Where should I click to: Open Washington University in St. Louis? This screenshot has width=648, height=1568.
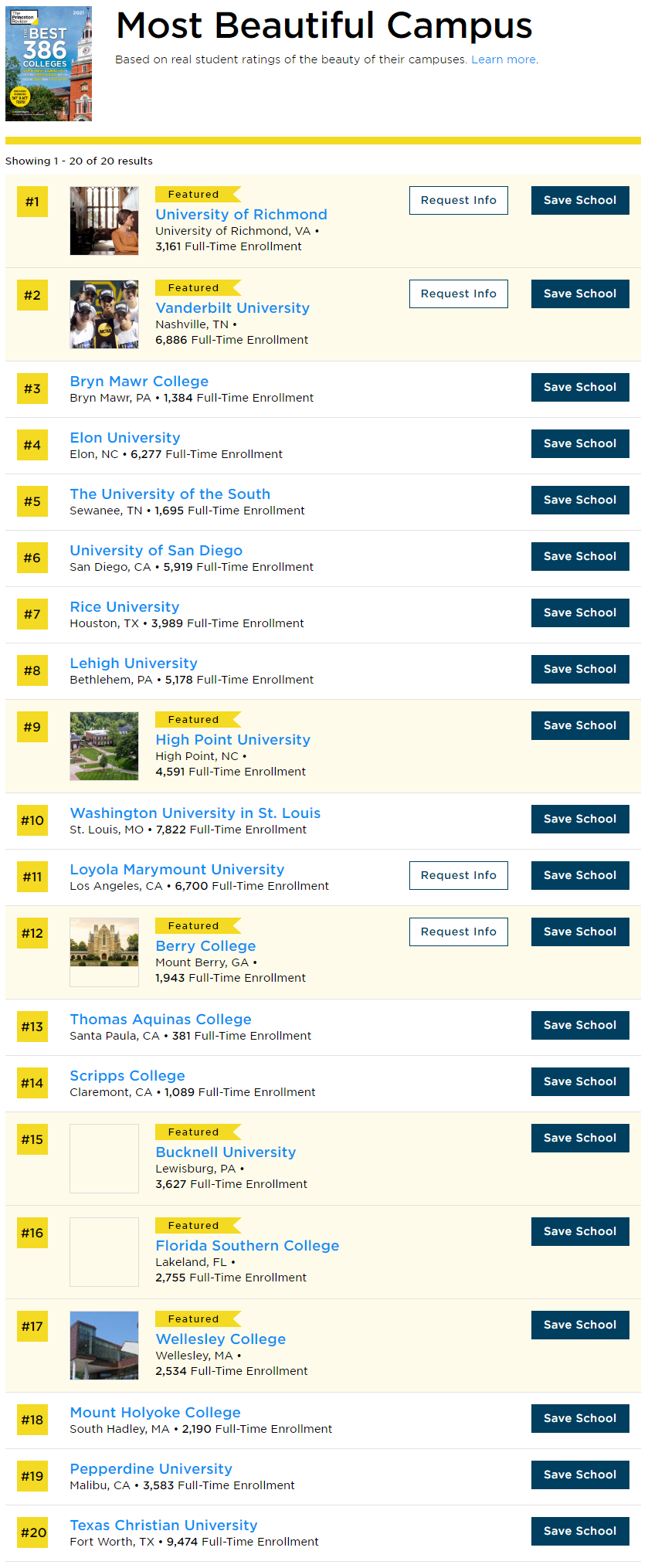click(x=195, y=813)
